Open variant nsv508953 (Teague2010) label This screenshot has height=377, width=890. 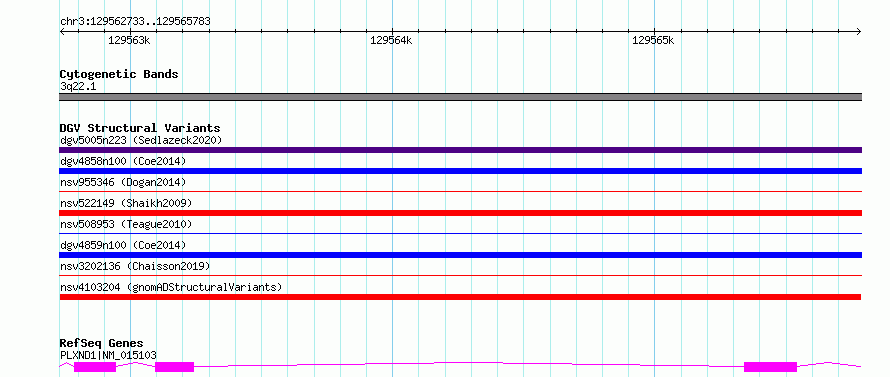coord(125,224)
